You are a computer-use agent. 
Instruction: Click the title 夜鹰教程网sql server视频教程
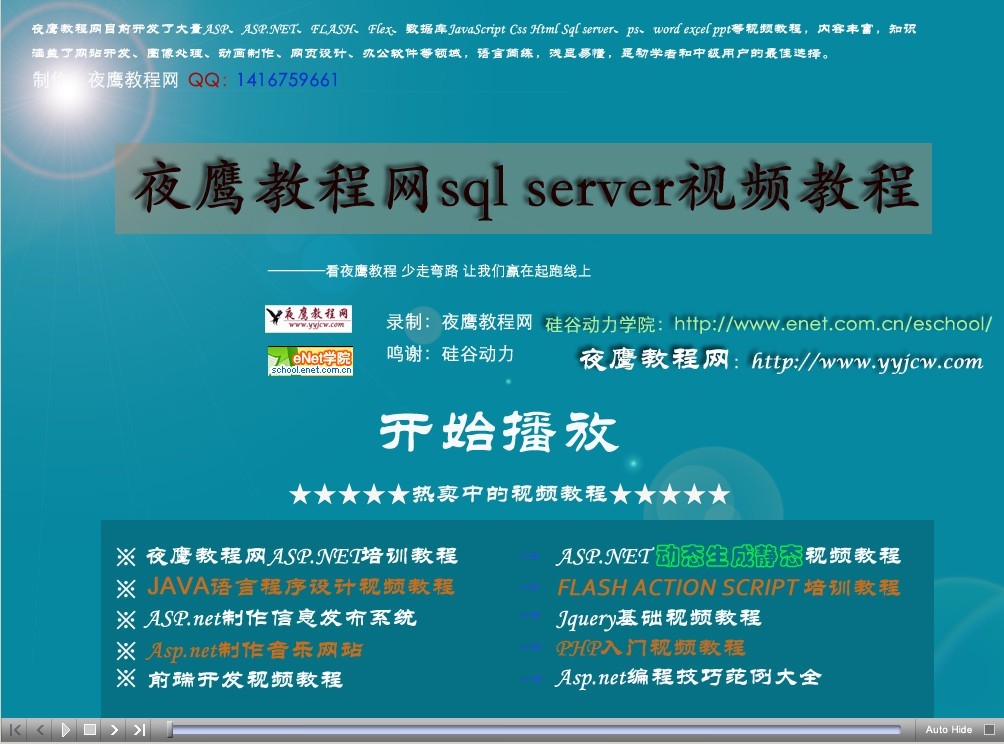[525, 188]
